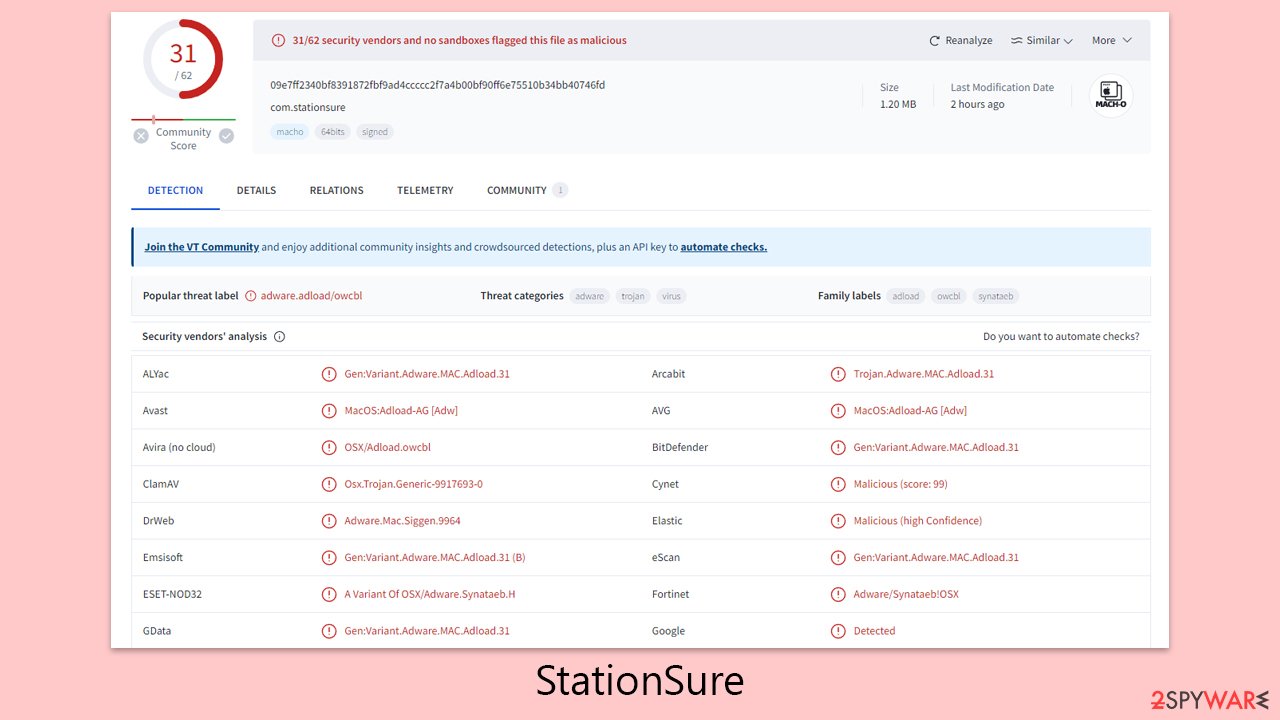The height and width of the screenshot is (720, 1280).
Task: Click the Reanalyze refresh icon
Action: pyautogui.click(x=935, y=40)
